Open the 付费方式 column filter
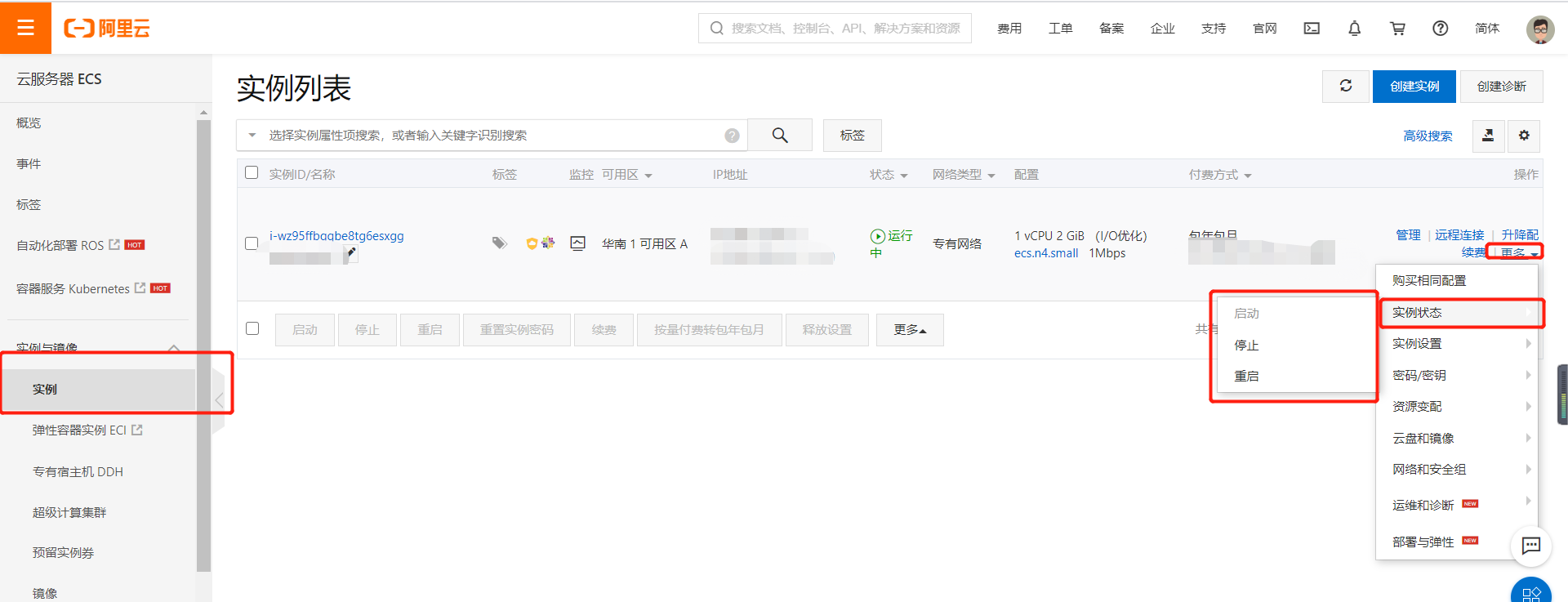 coord(1248,176)
